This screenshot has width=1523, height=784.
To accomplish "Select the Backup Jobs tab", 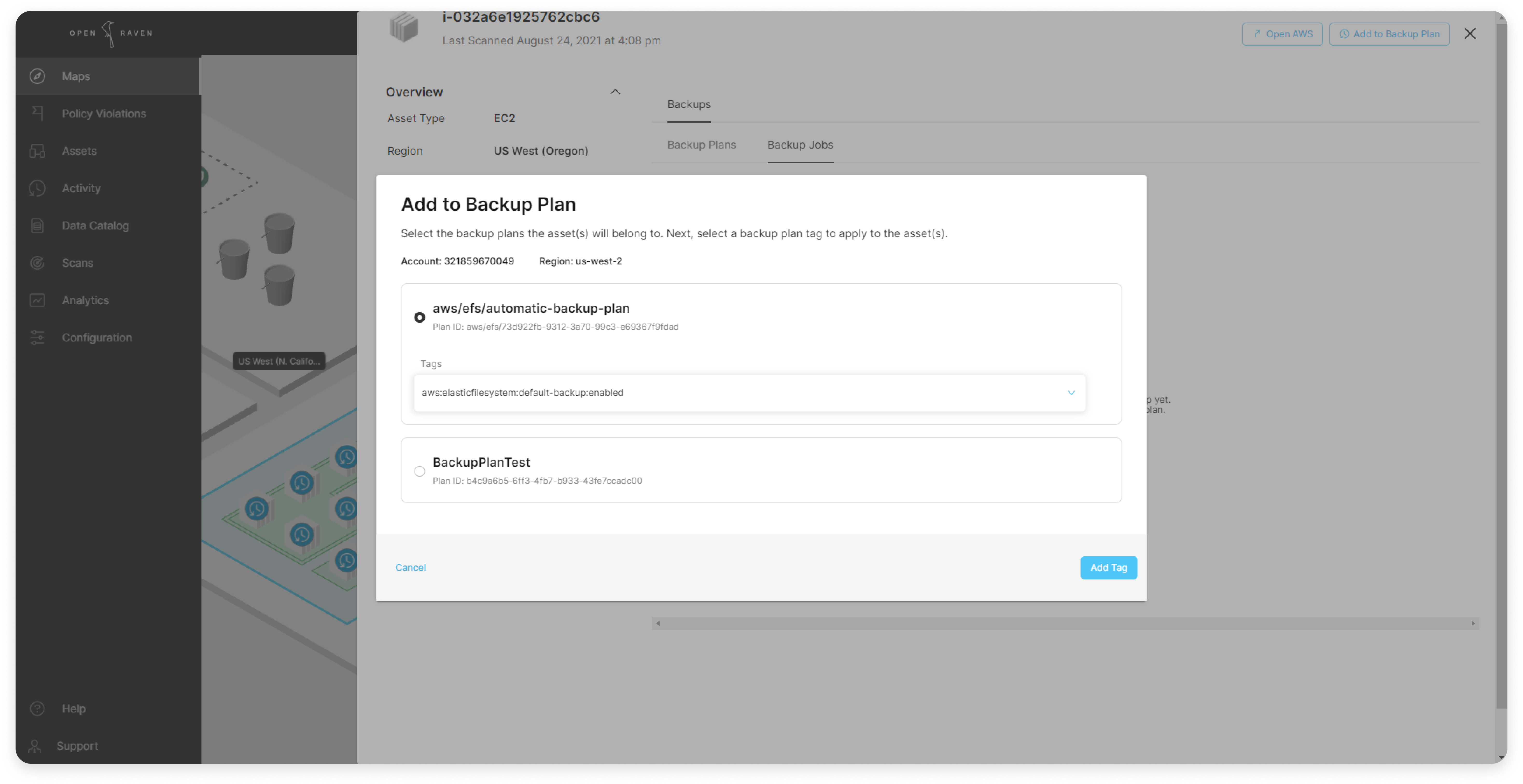I will [x=800, y=145].
